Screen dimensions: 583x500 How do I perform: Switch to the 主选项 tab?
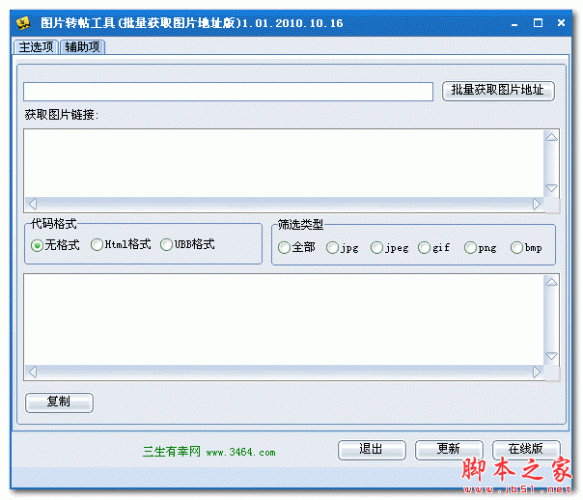pyautogui.click(x=36, y=47)
